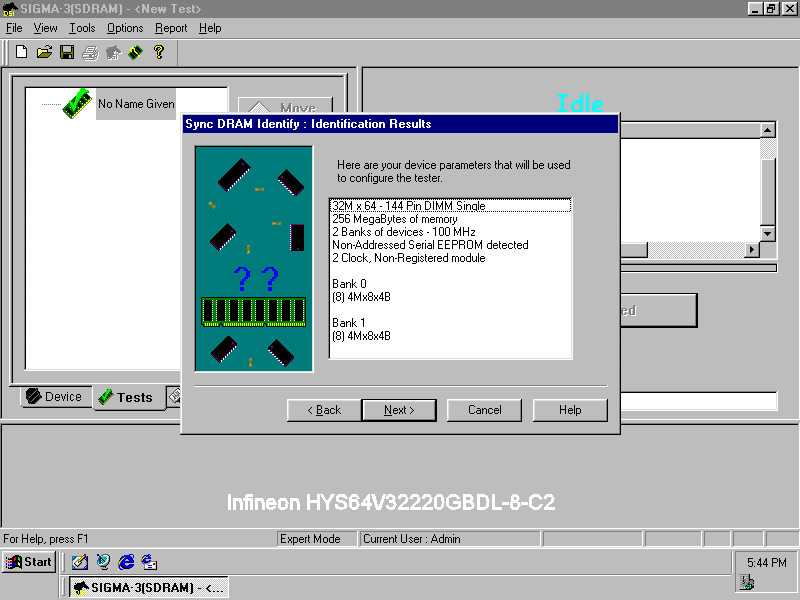
Task: Click the down arrow of the right scrollbar
Action: (x=766, y=235)
